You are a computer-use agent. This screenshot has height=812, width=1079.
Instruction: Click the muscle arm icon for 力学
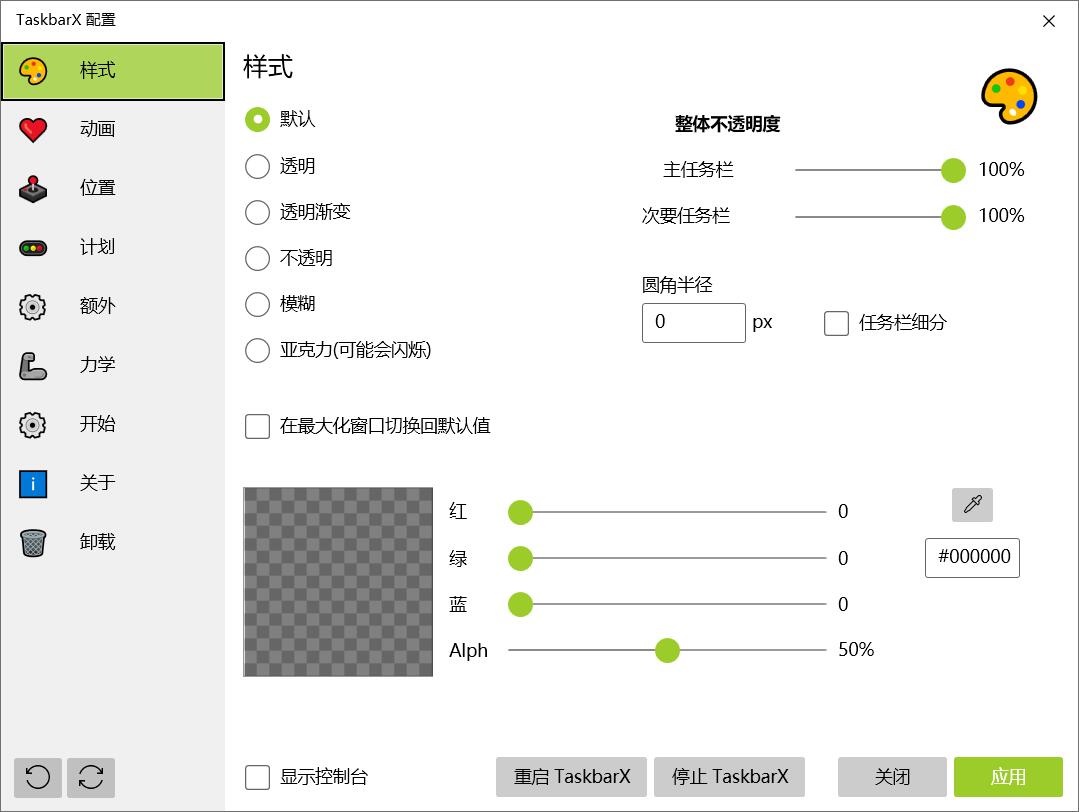pyautogui.click(x=33, y=365)
